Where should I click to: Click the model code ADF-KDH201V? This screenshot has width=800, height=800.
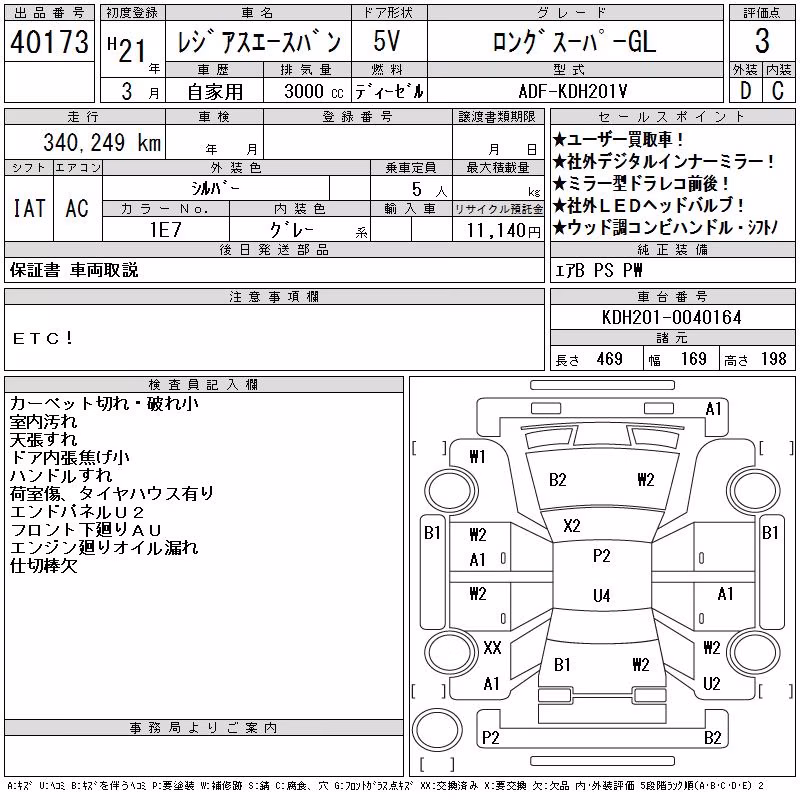(572, 91)
